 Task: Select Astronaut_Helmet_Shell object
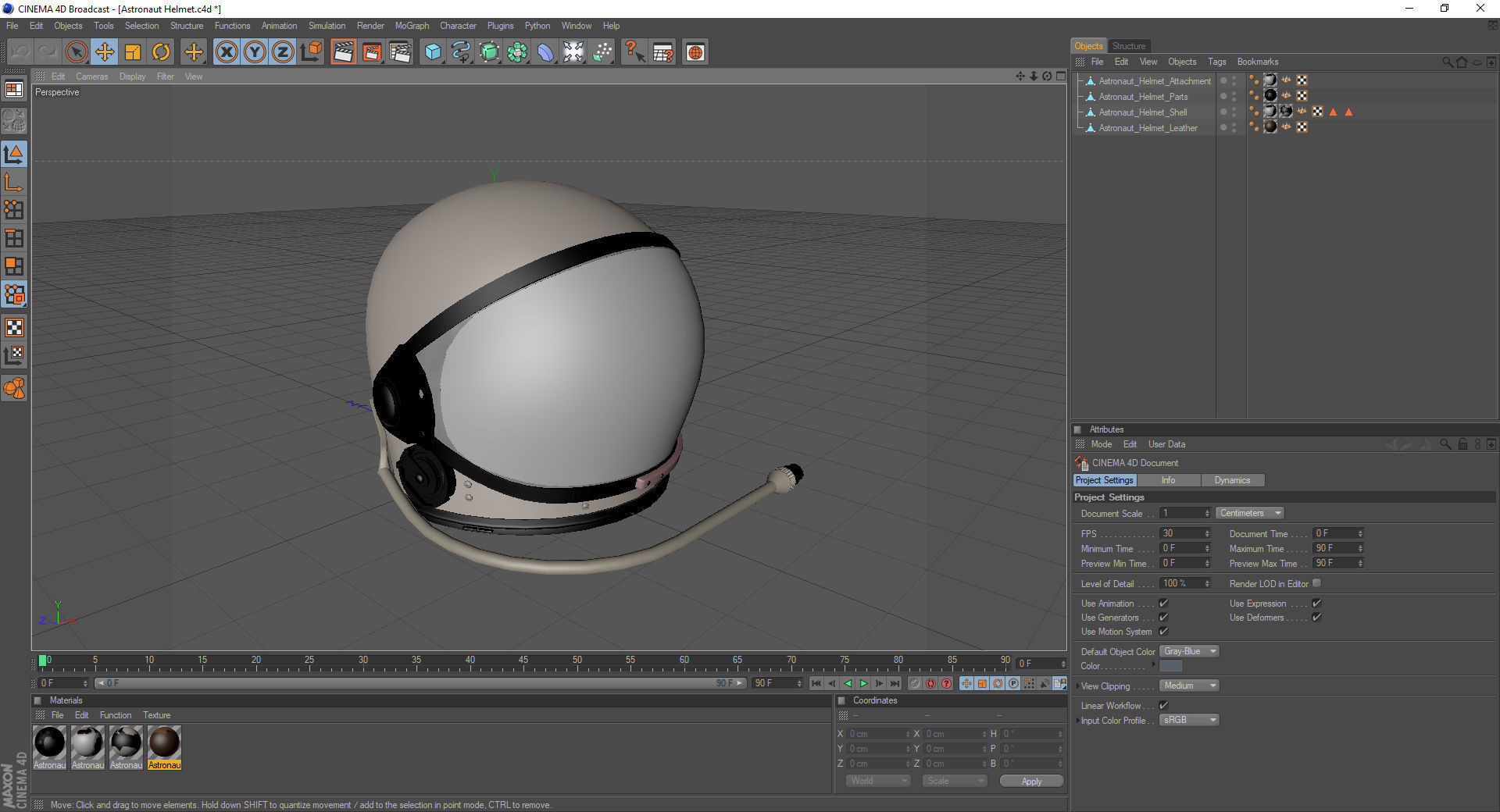tap(1142, 112)
